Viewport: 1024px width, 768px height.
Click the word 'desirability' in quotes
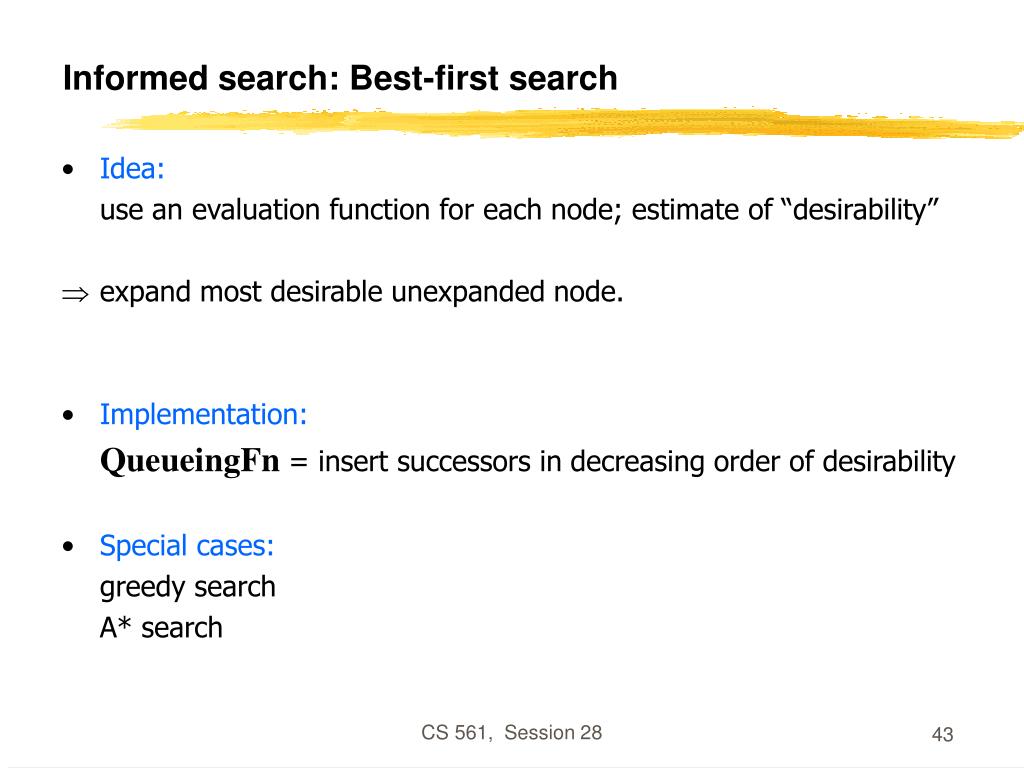(x=857, y=210)
